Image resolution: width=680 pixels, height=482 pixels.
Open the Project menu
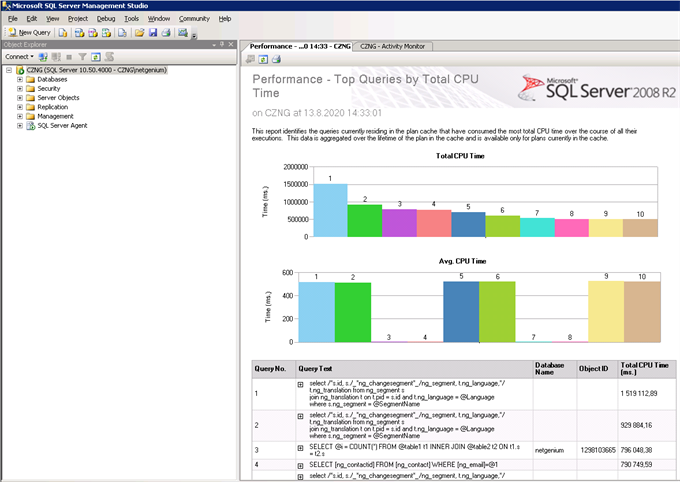[x=78, y=19]
